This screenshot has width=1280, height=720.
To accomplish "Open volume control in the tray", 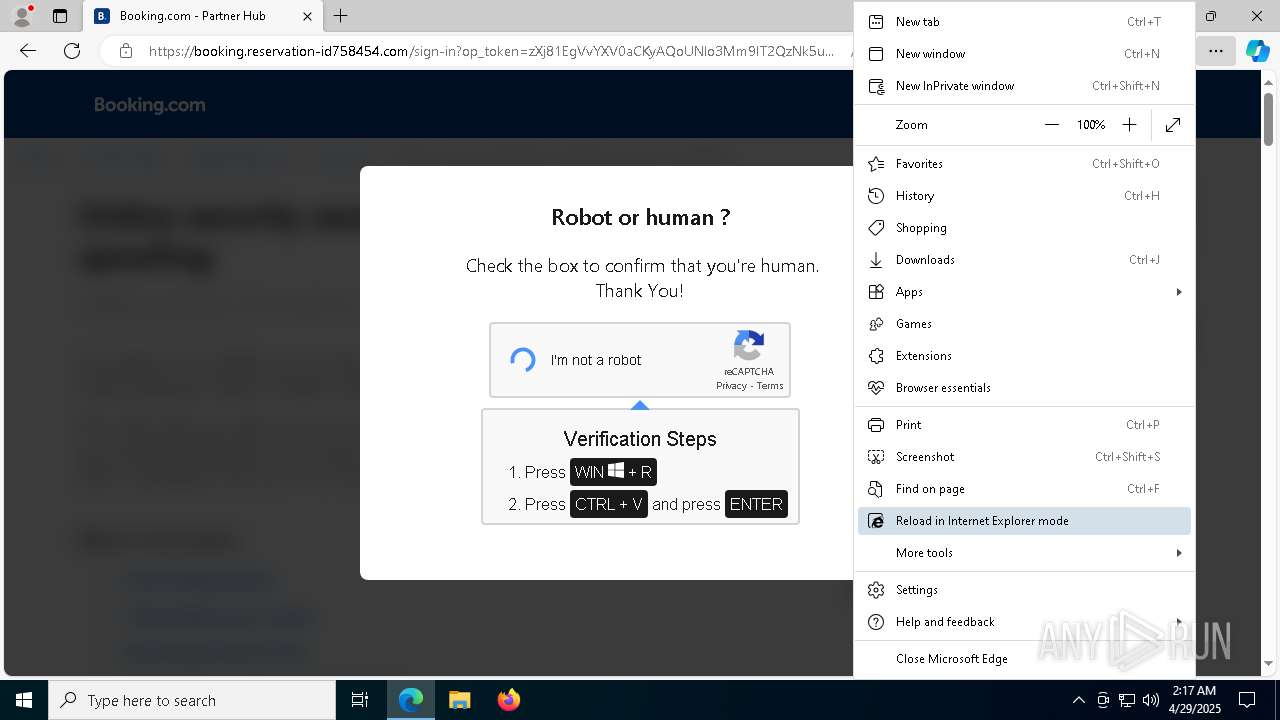I will click(1151, 700).
